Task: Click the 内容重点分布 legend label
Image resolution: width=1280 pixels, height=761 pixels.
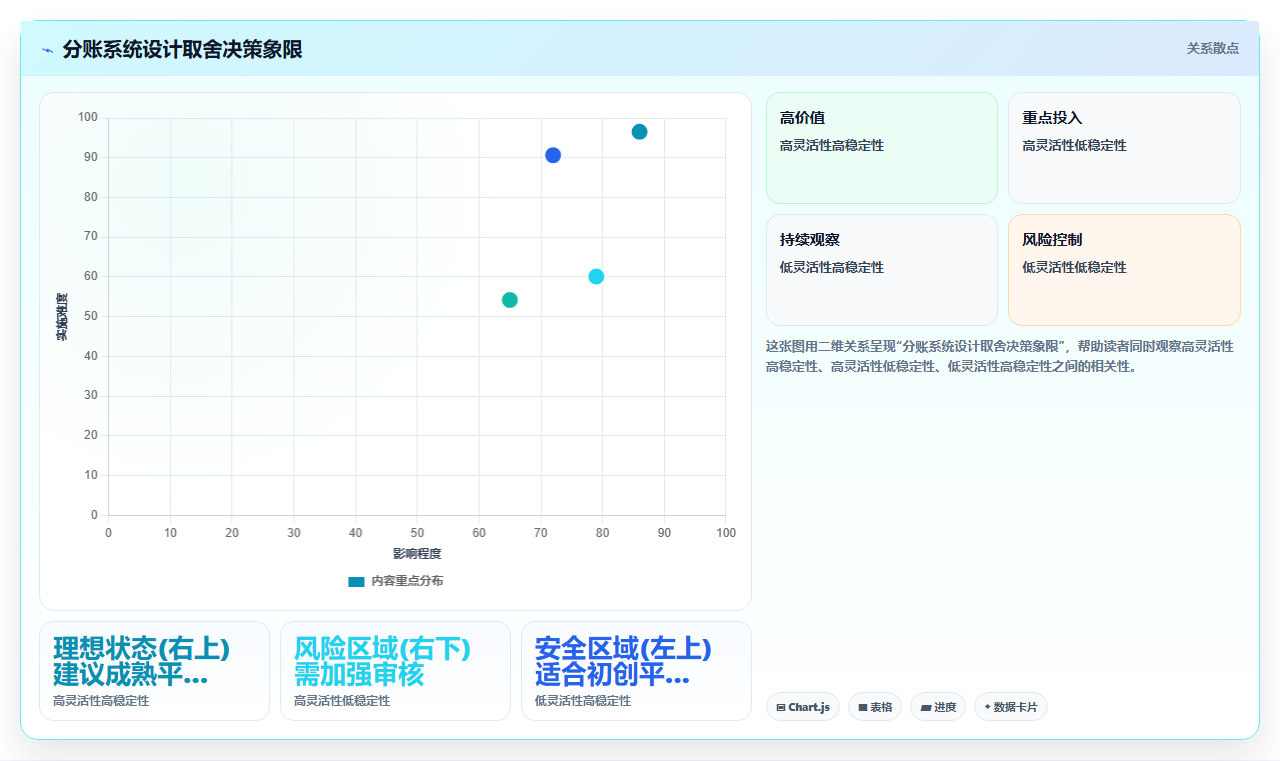Action: [407, 581]
